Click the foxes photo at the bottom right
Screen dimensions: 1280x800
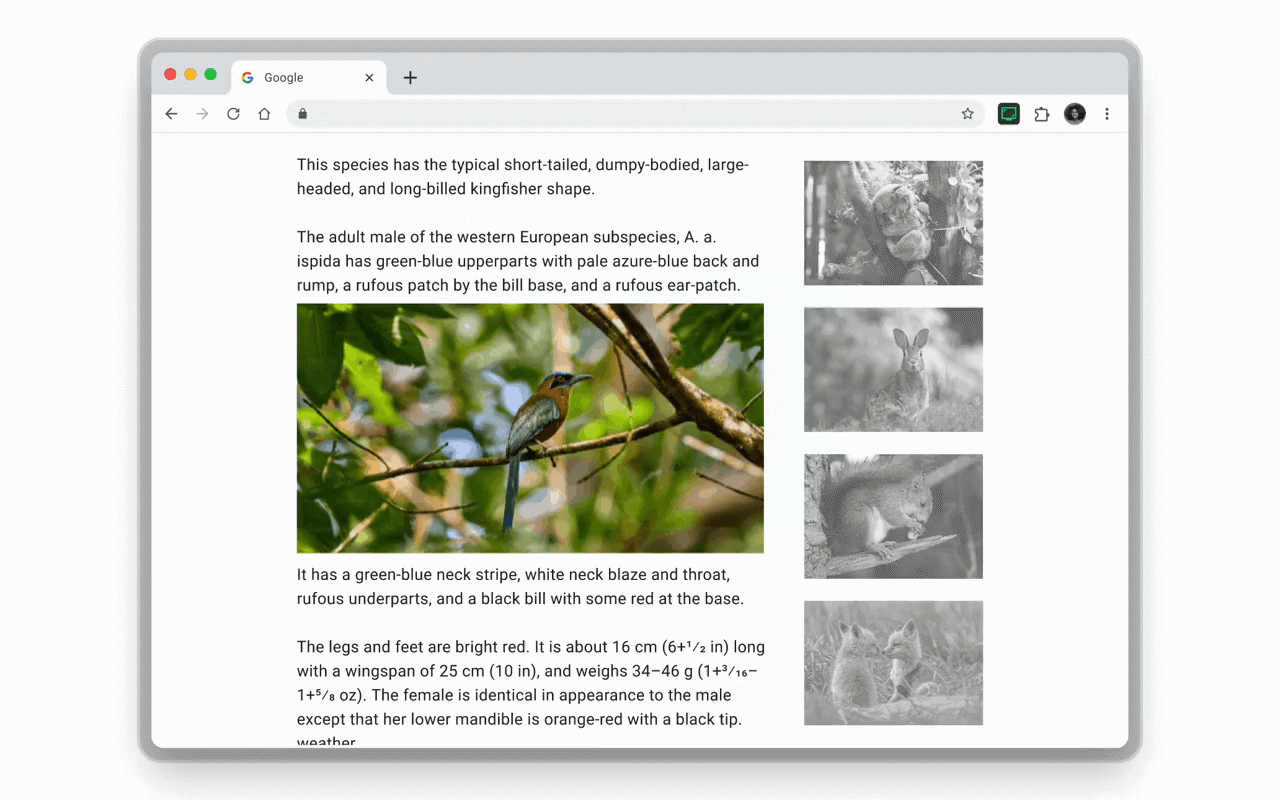893,663
